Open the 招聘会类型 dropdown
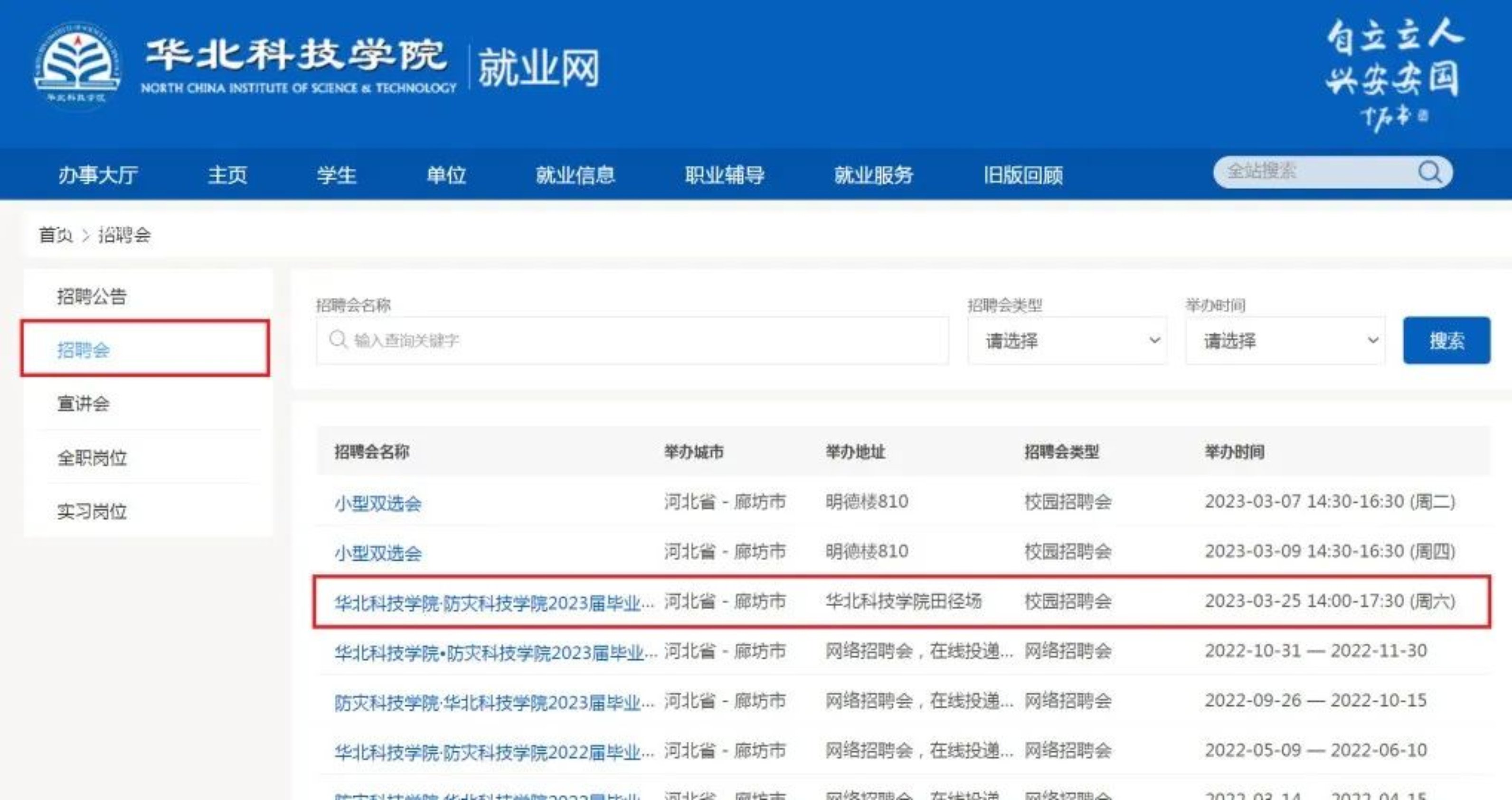Screen dimensions: 1512x800 (x=1067, y=341)
